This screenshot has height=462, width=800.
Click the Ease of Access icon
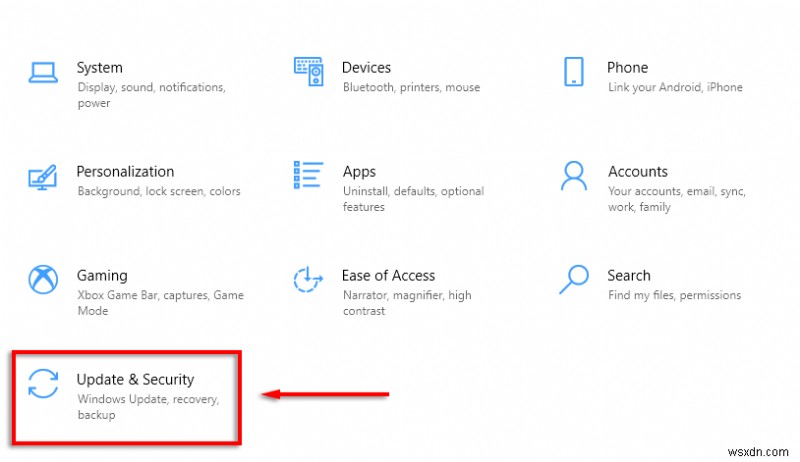click(x=308, y=279)
